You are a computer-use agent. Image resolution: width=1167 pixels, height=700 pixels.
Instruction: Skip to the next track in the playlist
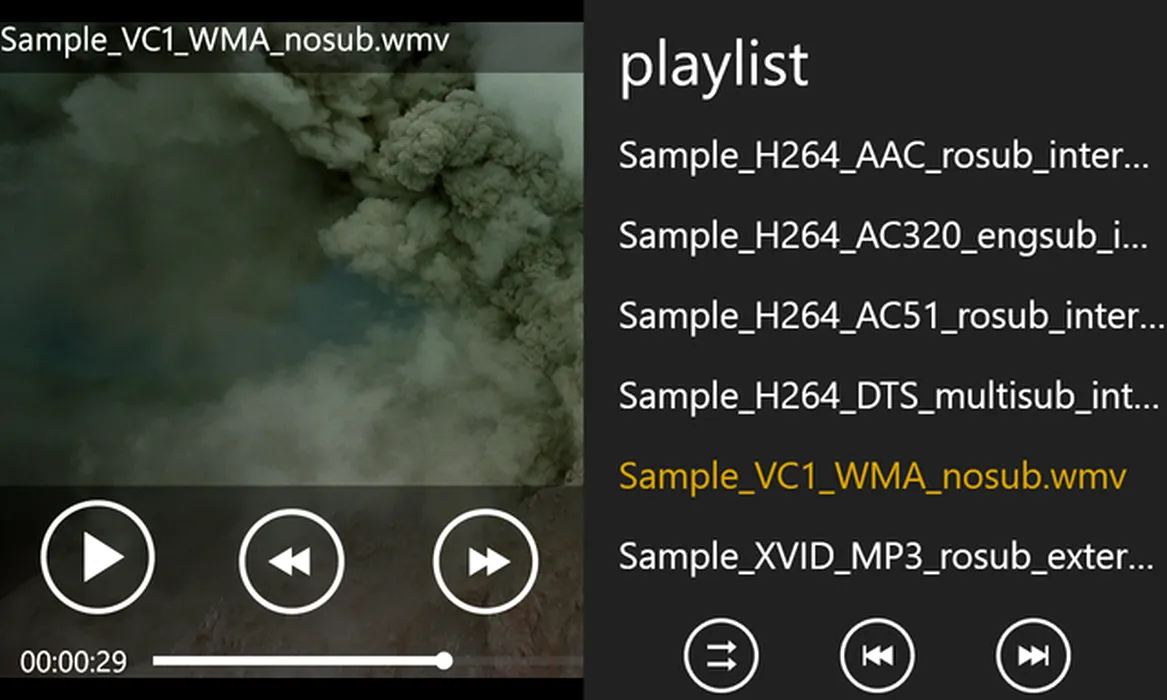tap(1033, 655)
